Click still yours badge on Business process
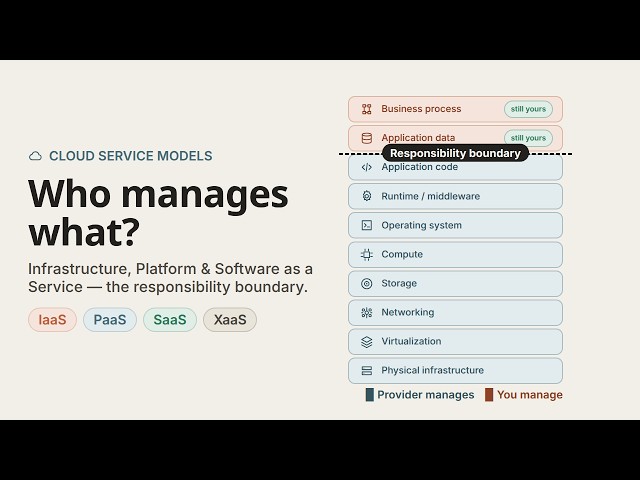This screenshot has width=640, height=480. 528,109
